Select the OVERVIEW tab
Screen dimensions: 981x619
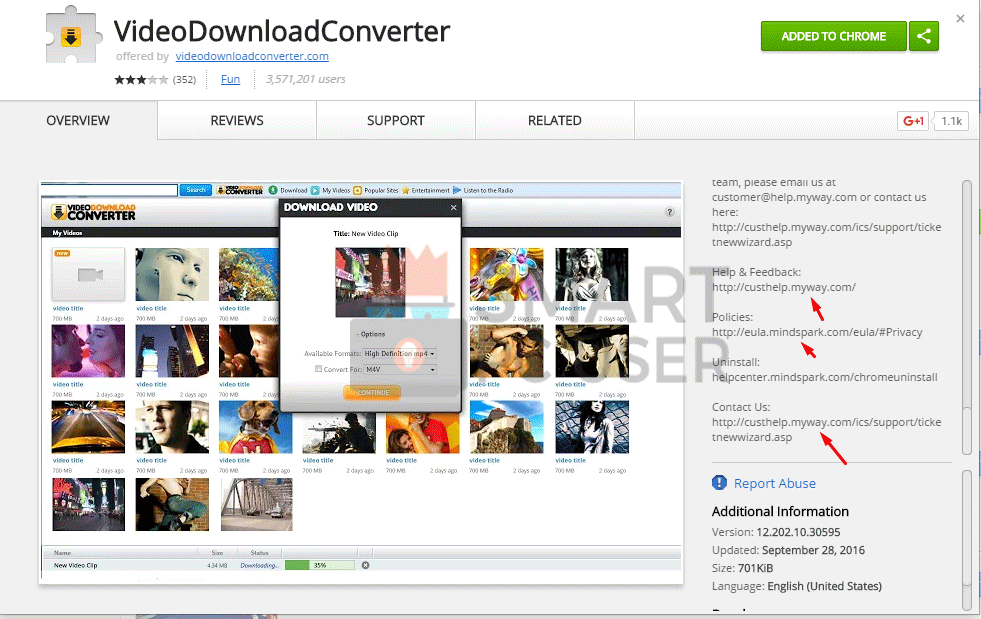(x=78, y=120)
